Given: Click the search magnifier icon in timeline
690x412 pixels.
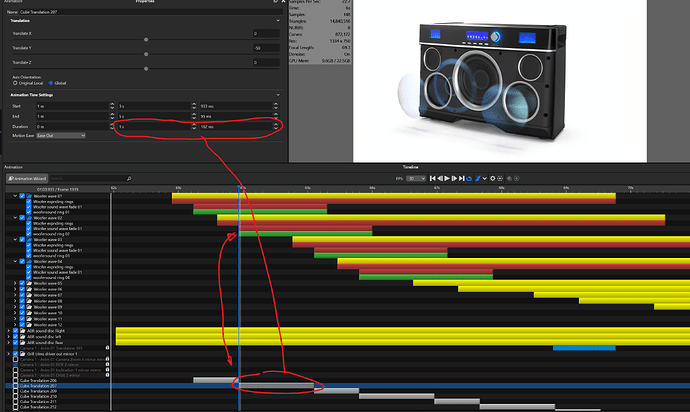Looking at the screenshot, I should pos(129,178).
